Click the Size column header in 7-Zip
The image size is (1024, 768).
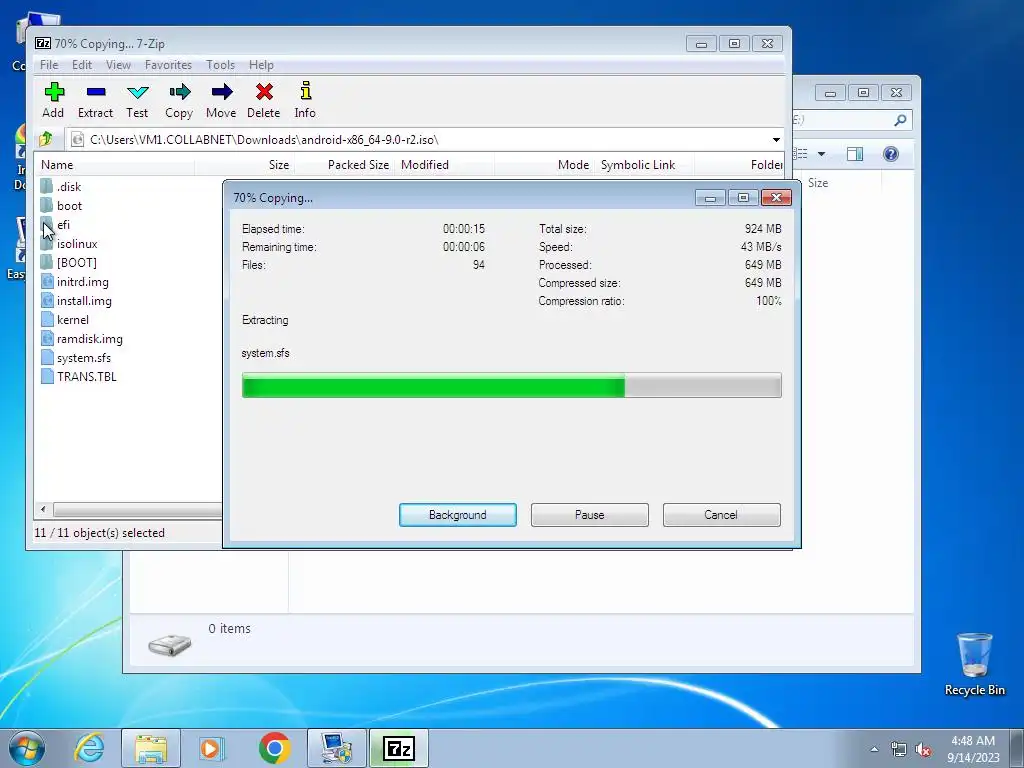(244, 165)
